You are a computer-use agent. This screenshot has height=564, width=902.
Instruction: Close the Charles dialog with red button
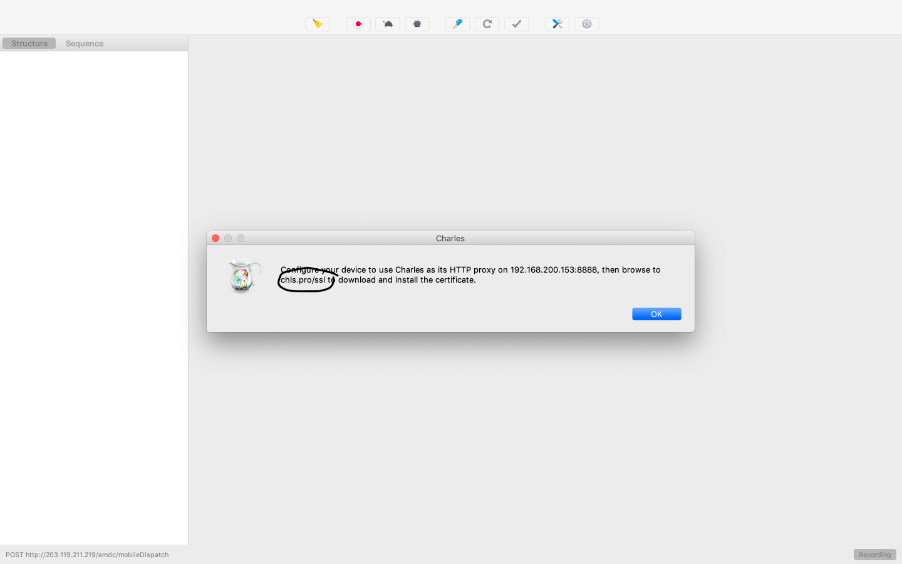click(216, 238)
